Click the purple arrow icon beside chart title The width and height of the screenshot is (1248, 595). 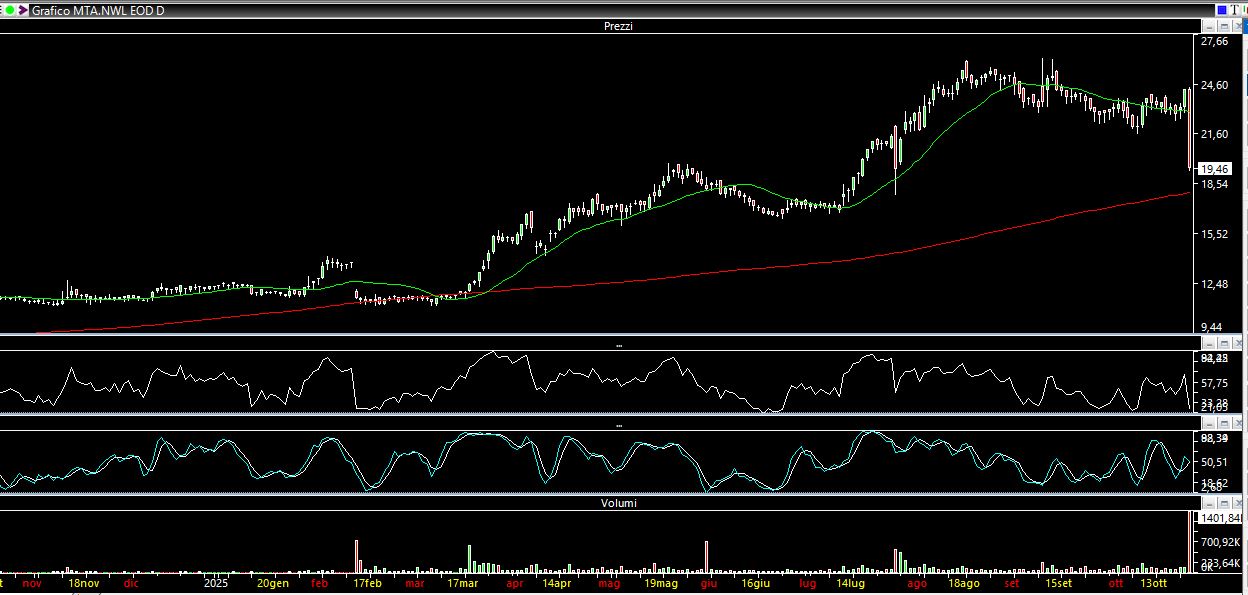[22, 9]
